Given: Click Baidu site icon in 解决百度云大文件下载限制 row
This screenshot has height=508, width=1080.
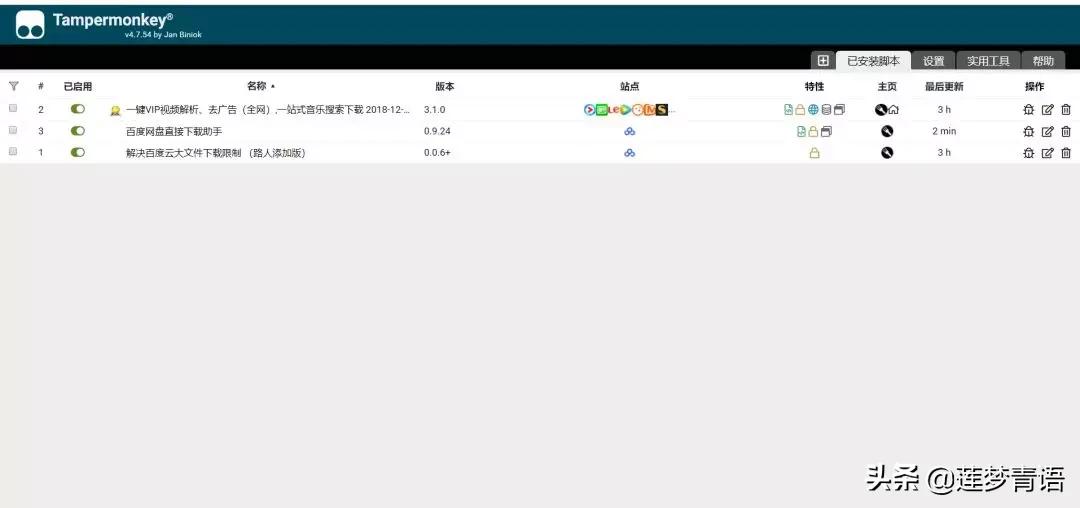Looking at the screenshot, I should pos(630,153).
